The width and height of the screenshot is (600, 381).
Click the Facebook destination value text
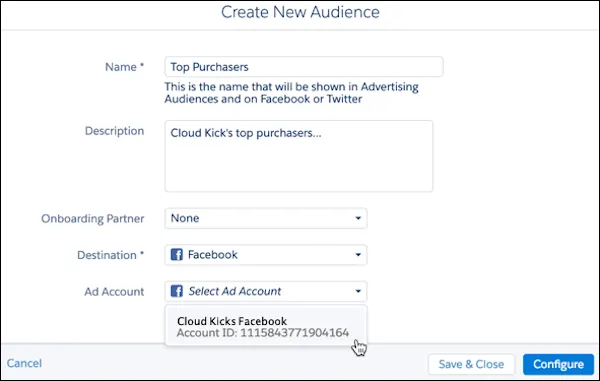[213, 255]
